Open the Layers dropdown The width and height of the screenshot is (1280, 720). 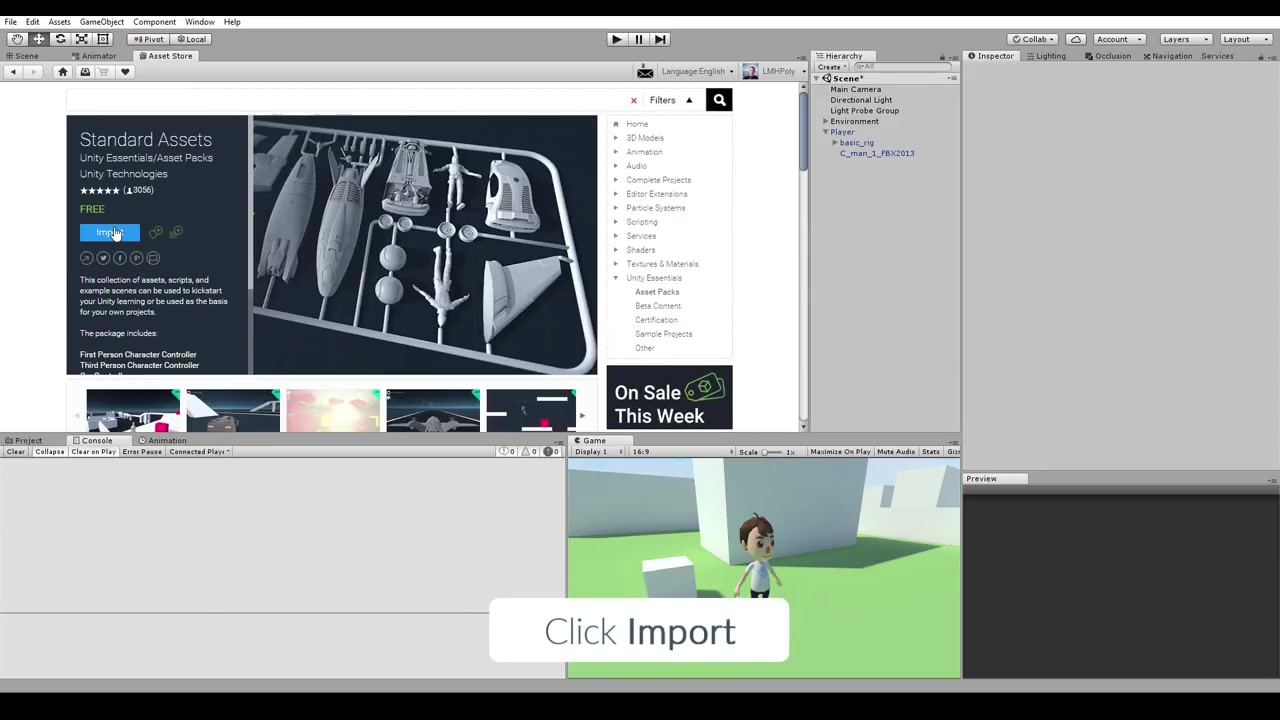tap(1185, 39)
